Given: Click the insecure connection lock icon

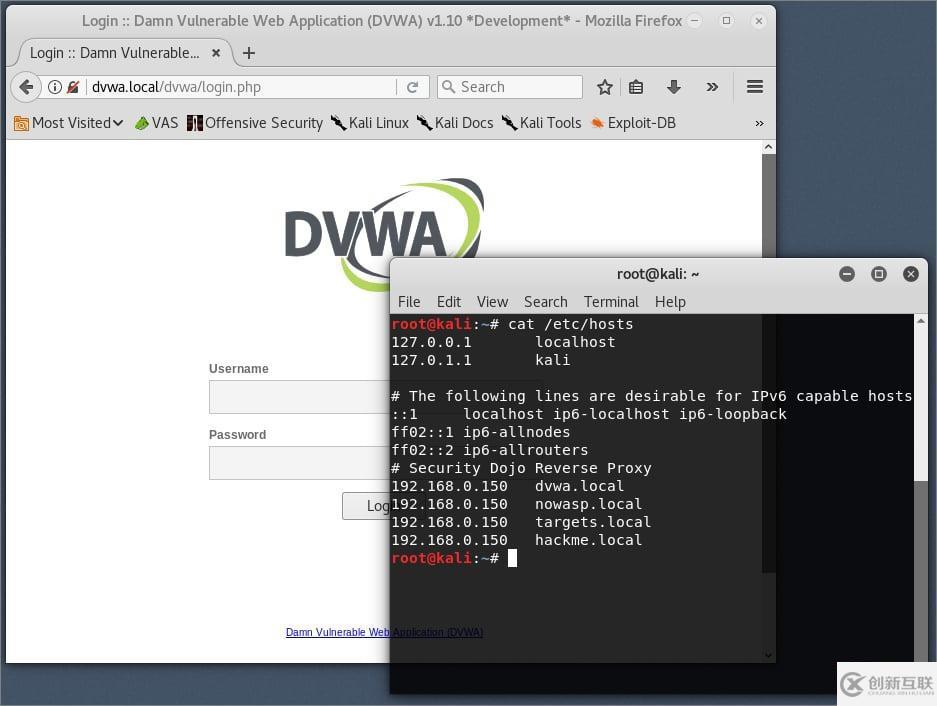Looking at the screenshot, I should click(73, 87).
